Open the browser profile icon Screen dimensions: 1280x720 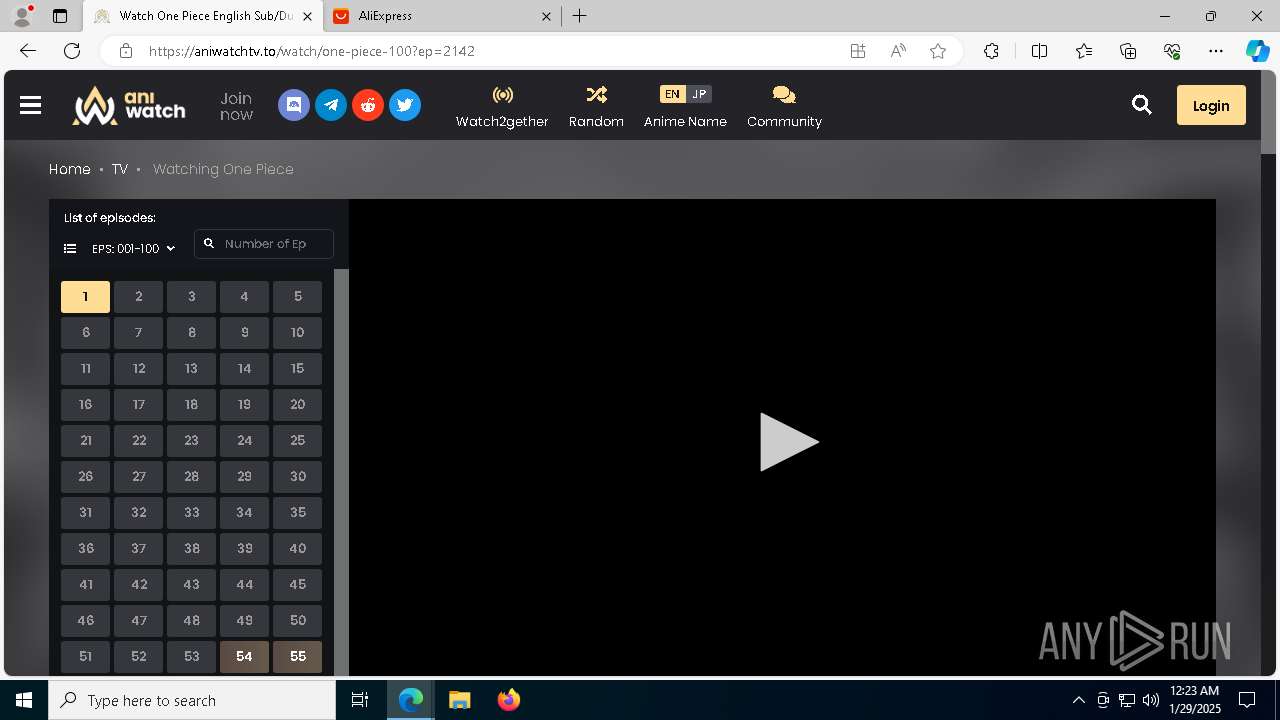pyautogui.click(x=21, y=16)
